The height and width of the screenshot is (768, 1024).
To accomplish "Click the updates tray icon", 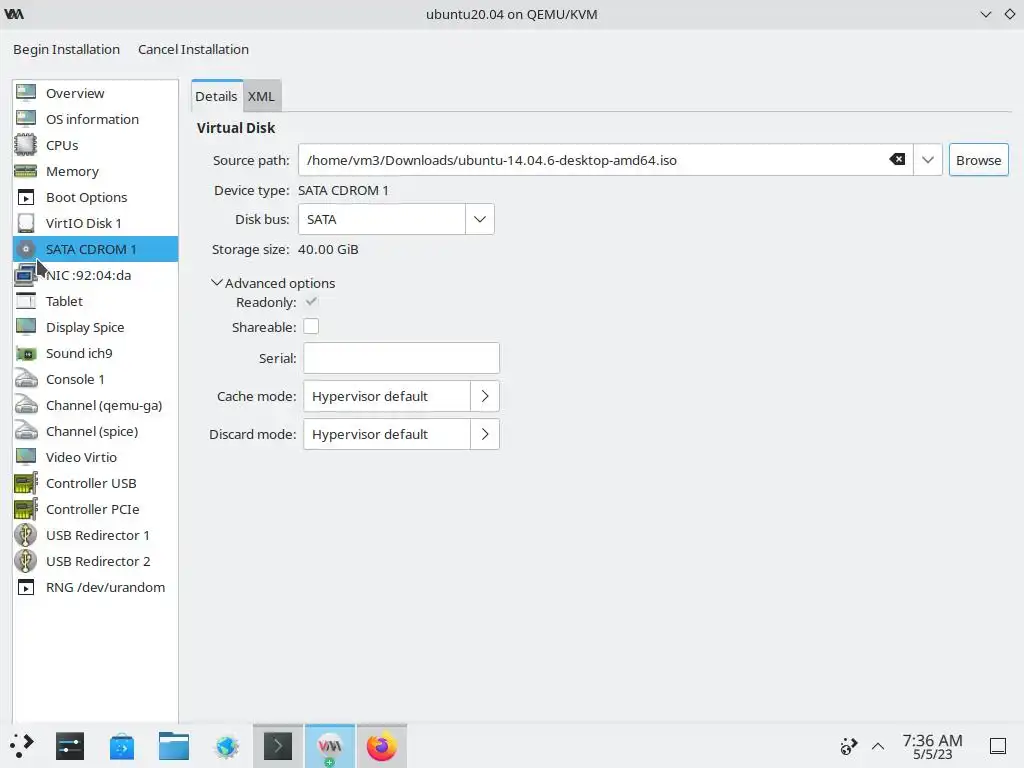I will pos(848,746).
